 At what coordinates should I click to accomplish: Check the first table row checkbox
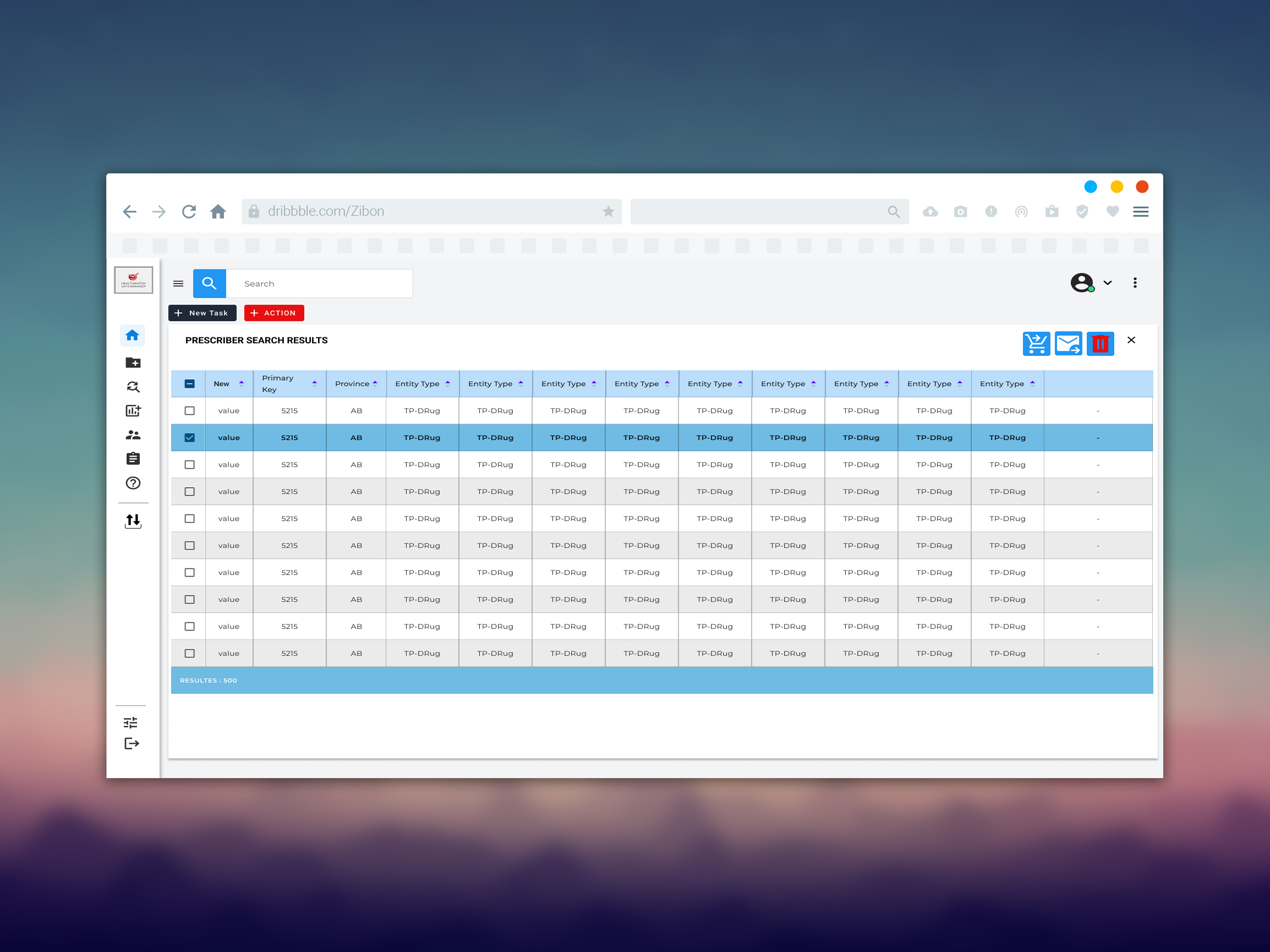189,411
